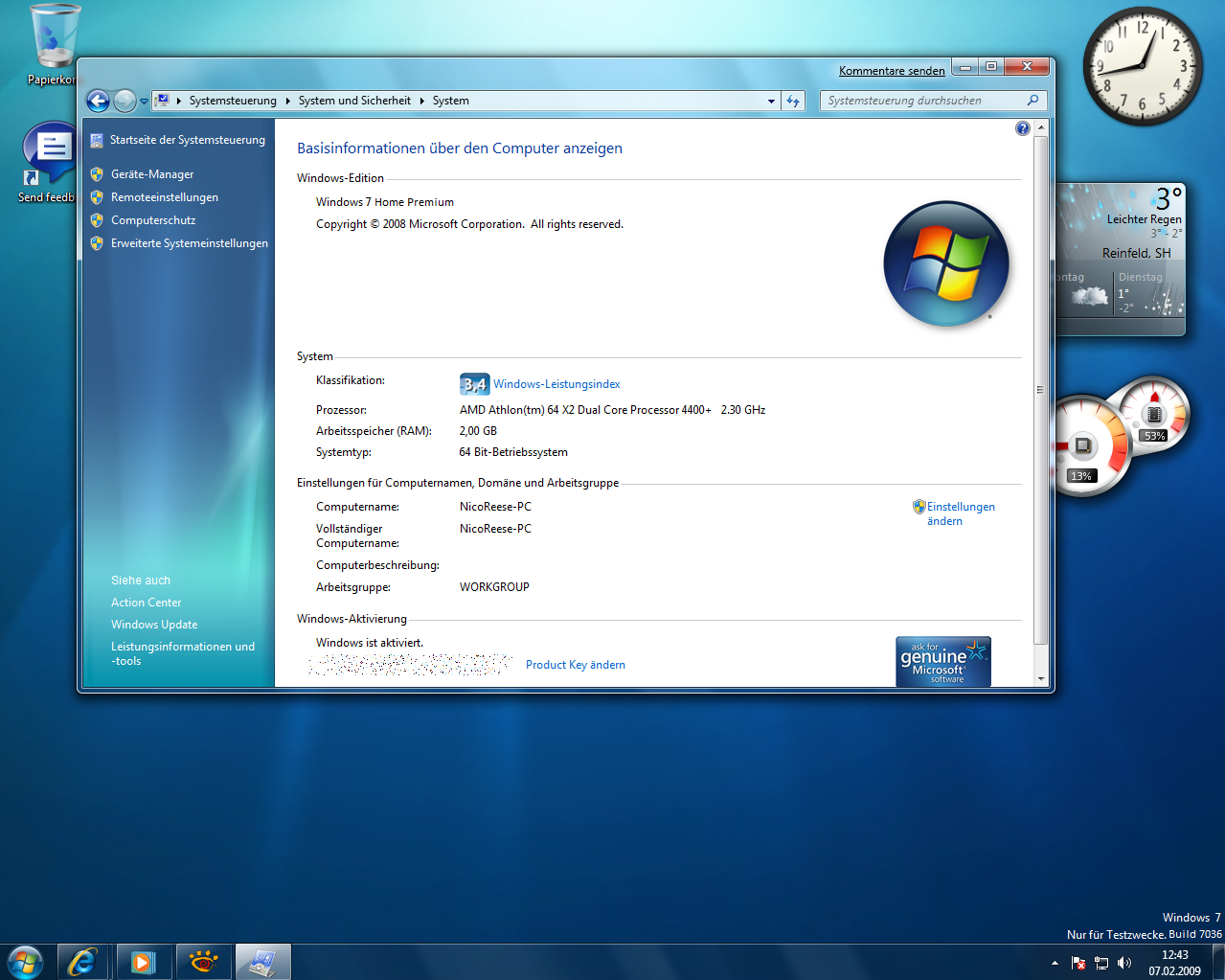Viewport: 1225px width, 980px height.
Task: Click the network tray icon
Action: click(1101, 963)
